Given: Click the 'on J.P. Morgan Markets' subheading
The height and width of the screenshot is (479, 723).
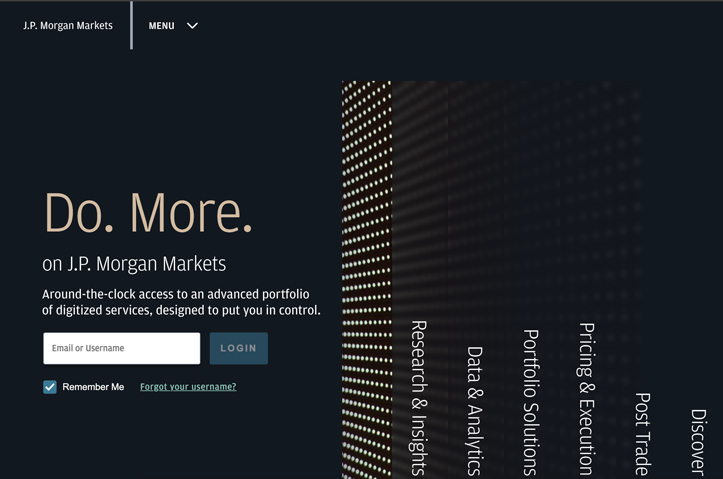Looking at the screenshot, I should [134, 264].
